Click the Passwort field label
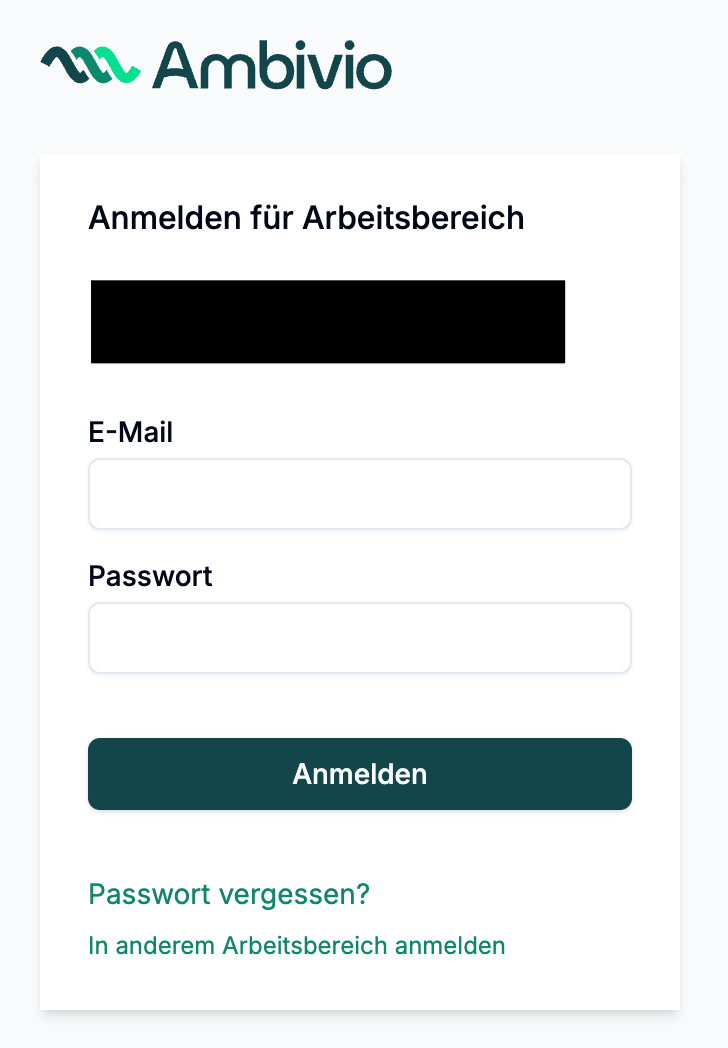Viewport: 728px width, 1048px height. click(151, 577)
